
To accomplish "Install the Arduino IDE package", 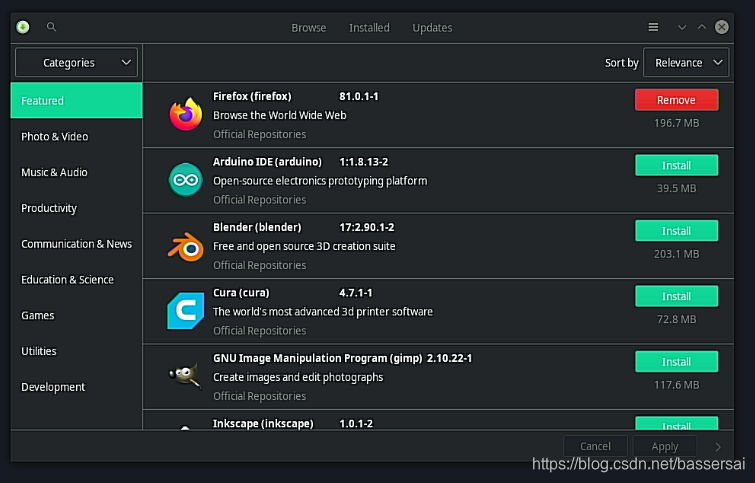I will (677, 166).
